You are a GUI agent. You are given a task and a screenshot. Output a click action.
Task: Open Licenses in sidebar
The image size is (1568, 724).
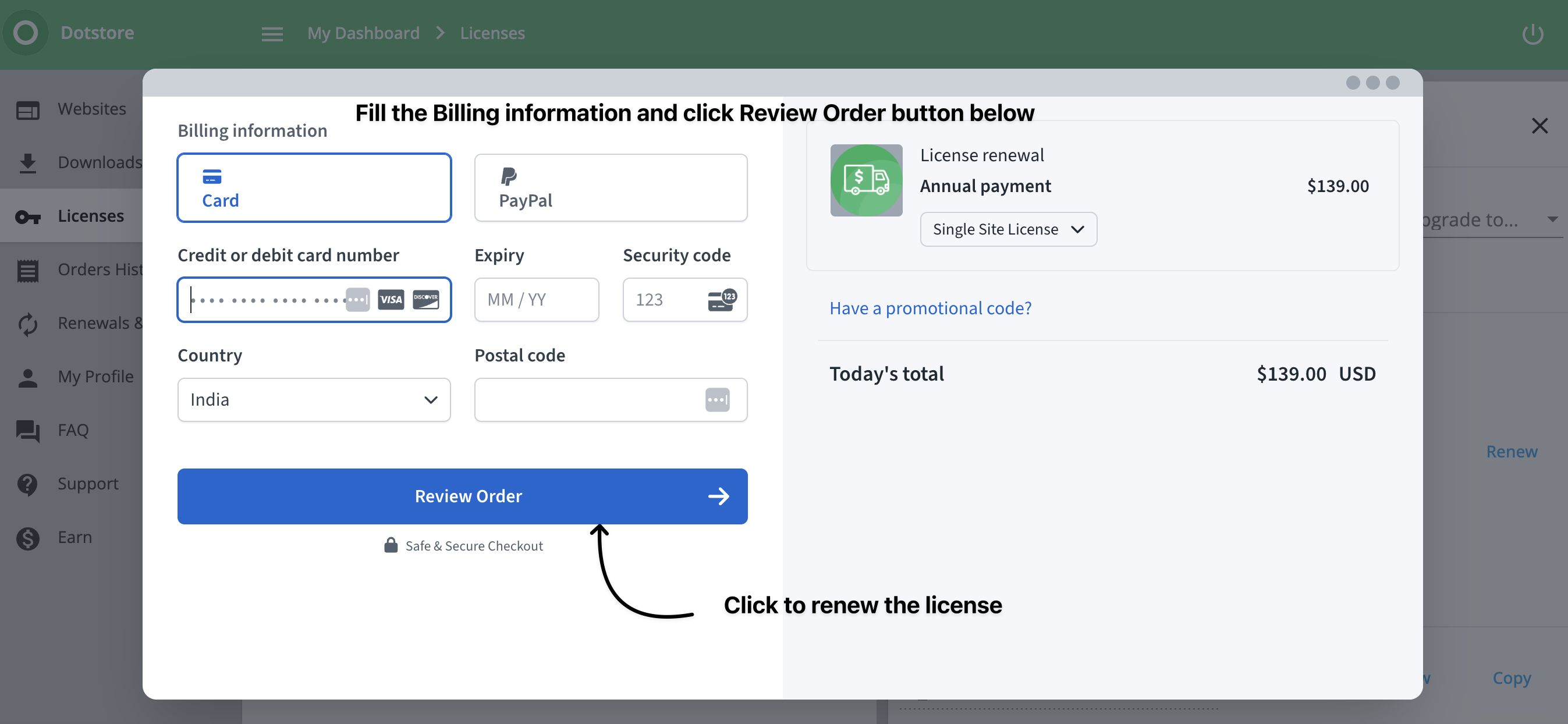(x=72, y=216)
